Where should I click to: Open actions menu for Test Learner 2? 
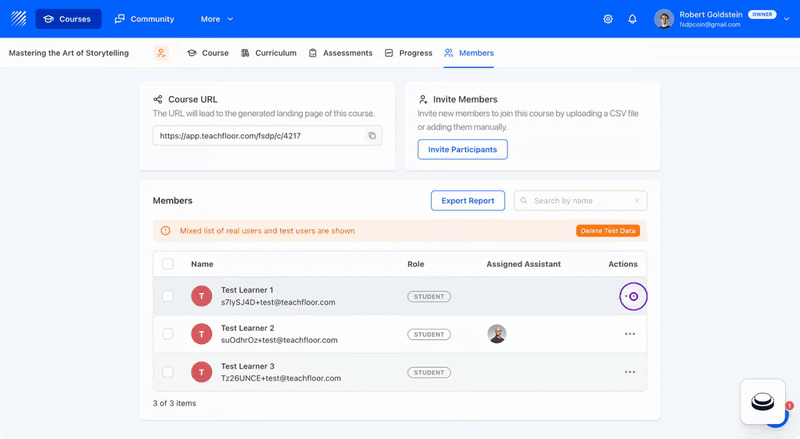point(629,334)
